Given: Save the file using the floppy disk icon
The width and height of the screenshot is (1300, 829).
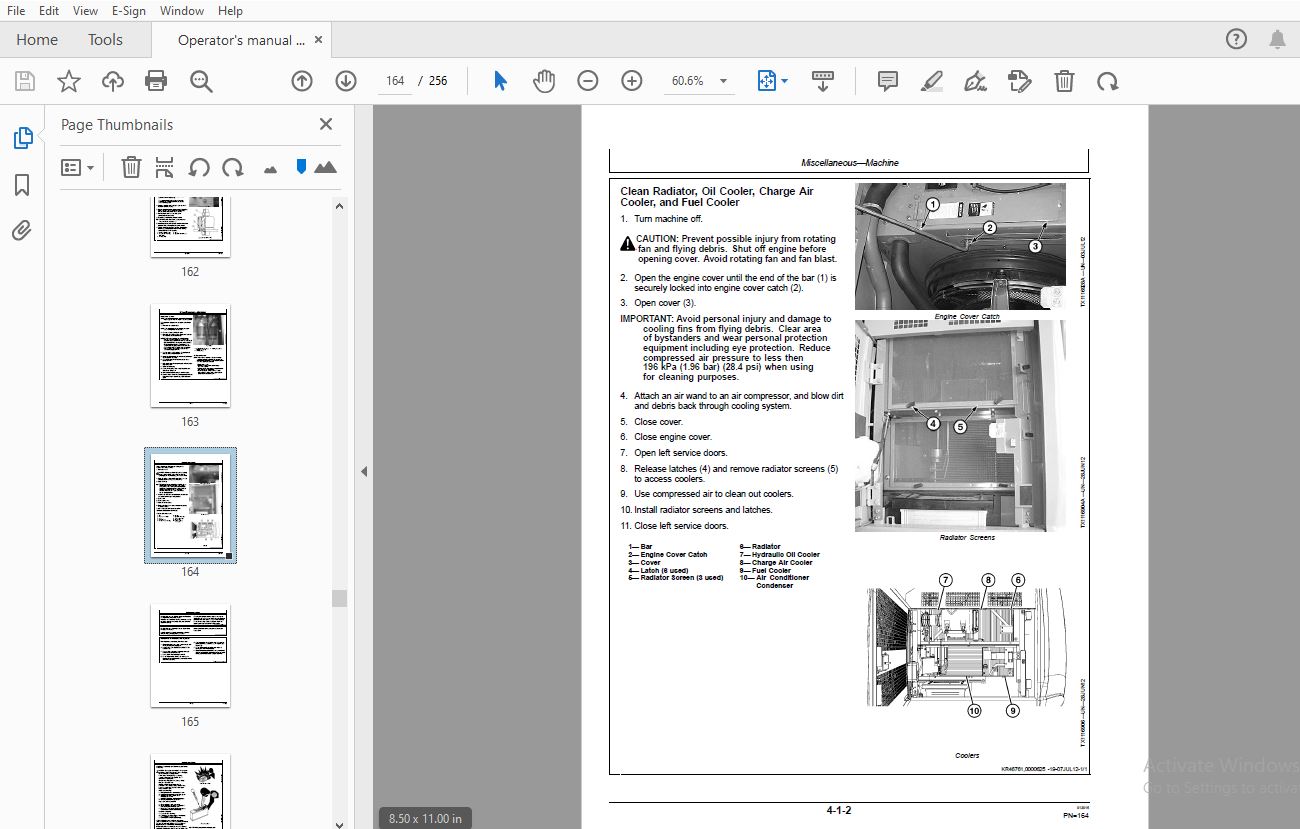Looking at the screenshot, I should [25, 81].
